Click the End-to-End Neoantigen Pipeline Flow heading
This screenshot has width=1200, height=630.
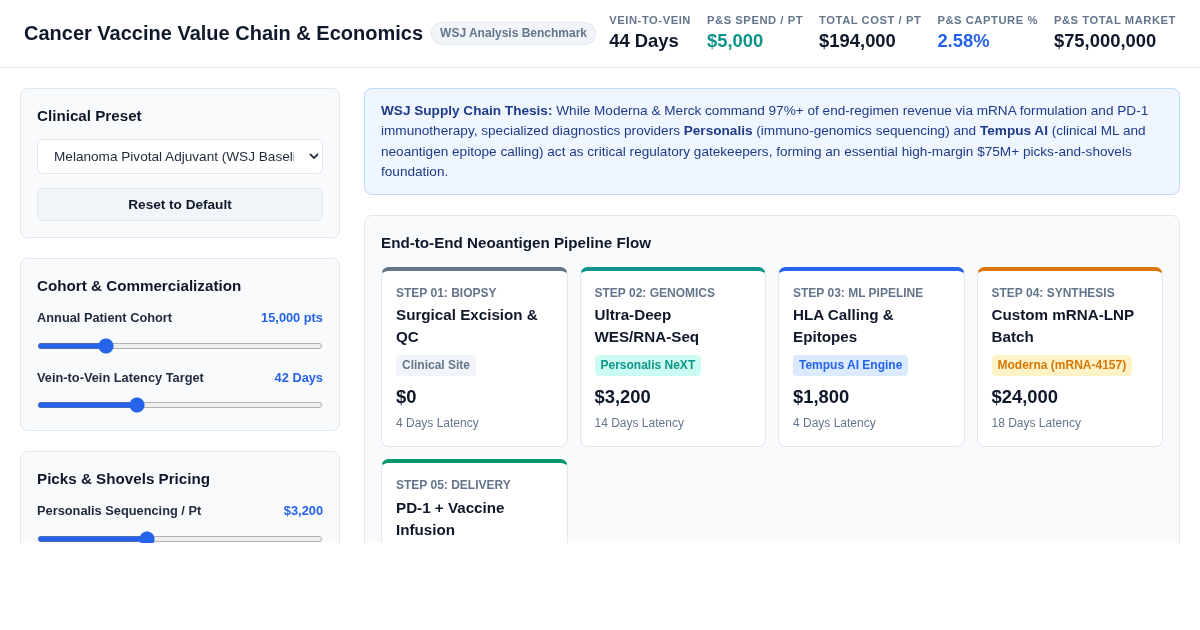click(516, 243)
